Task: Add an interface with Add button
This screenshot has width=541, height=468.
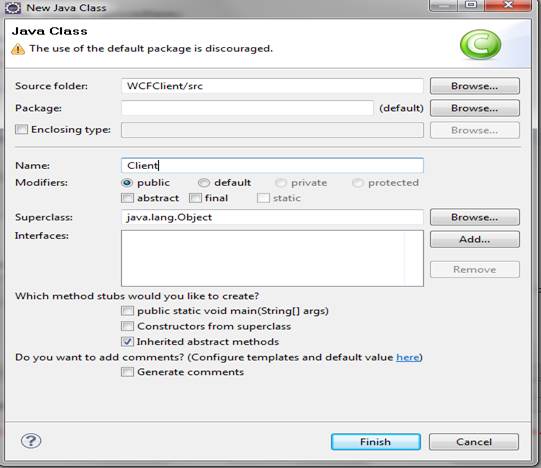Action: (474, 239)
